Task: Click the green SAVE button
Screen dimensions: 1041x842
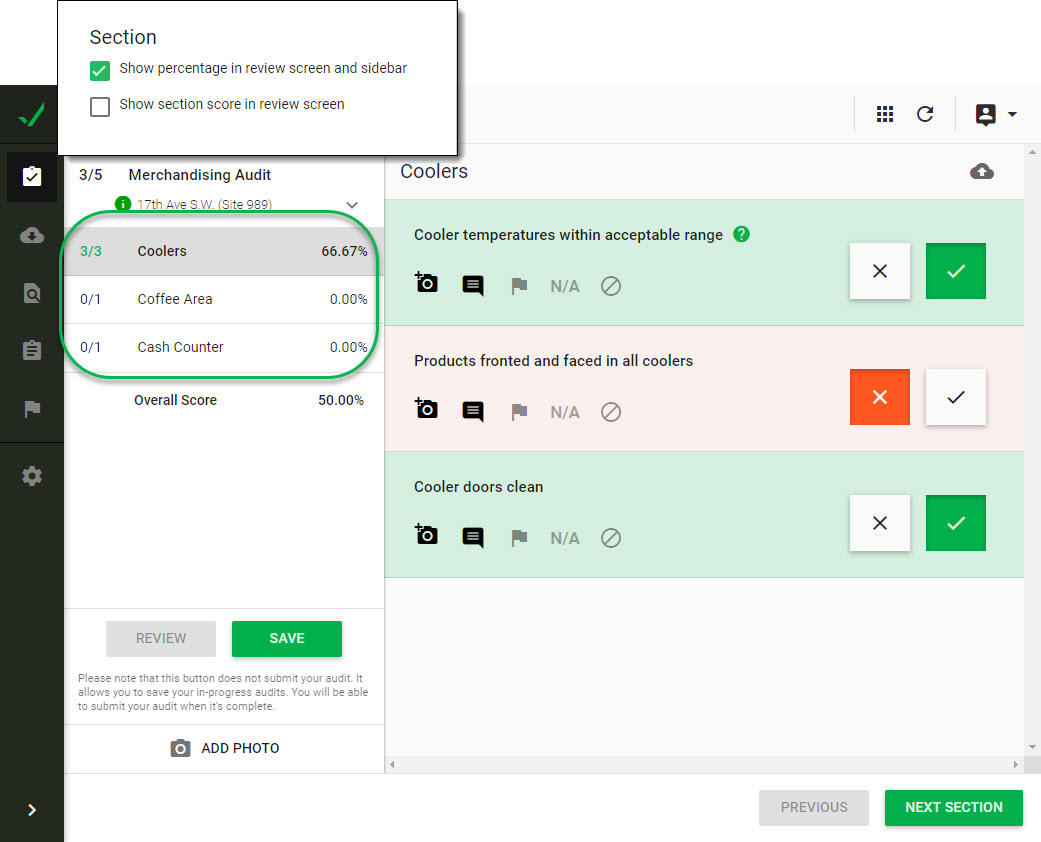Action: pyautogui.click(x=287, y=638)
